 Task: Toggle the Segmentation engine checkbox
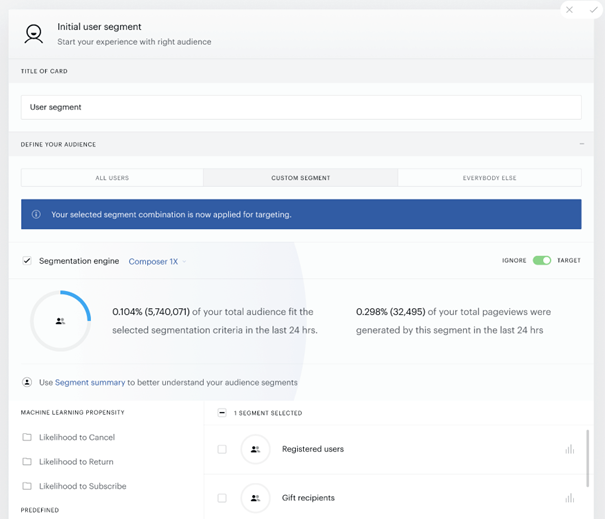click(27, 261)
